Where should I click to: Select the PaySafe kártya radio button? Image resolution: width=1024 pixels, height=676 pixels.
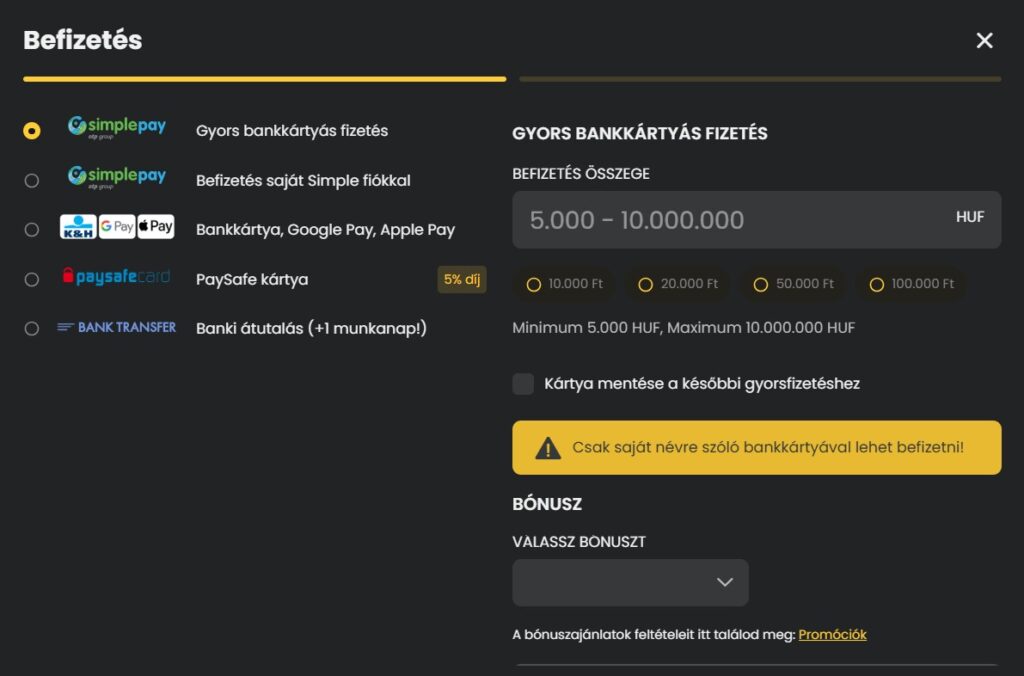tap(32, 280)
